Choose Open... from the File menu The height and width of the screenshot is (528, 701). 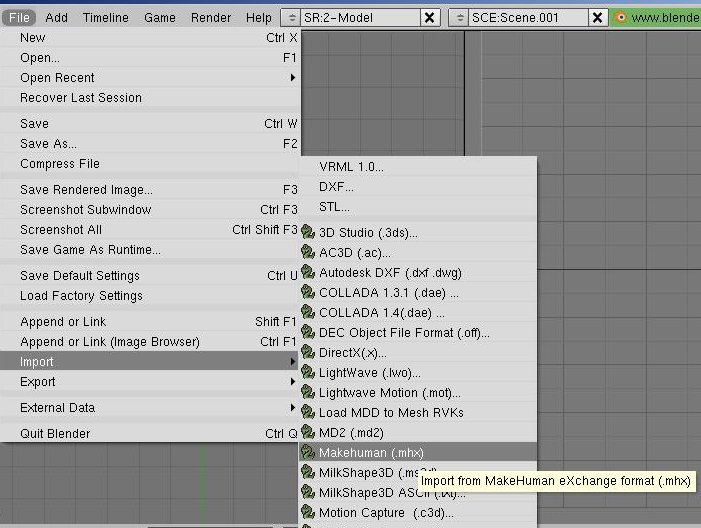[150, 58]
